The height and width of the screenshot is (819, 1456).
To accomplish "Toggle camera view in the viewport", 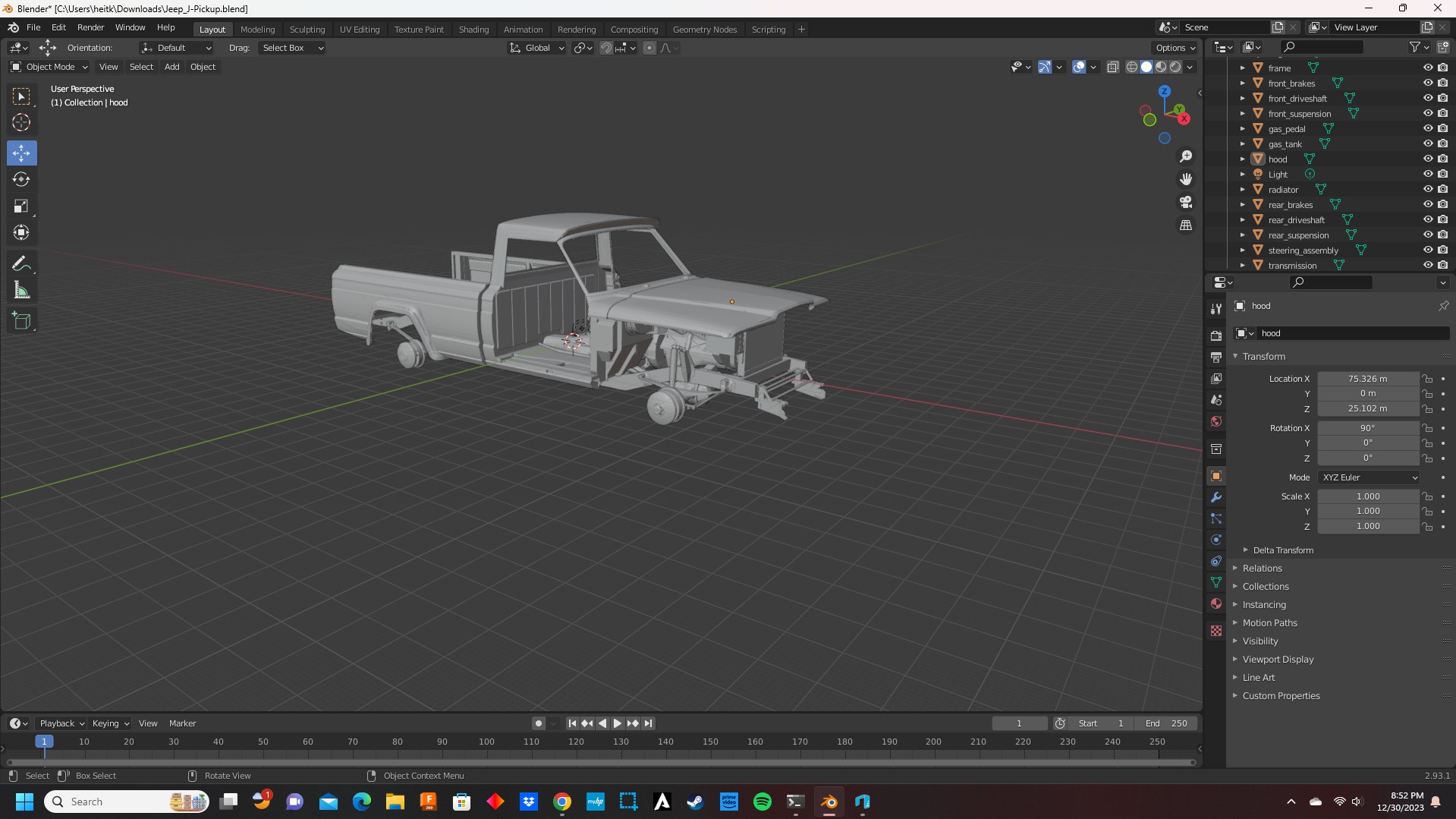I will coord(1186,203).
